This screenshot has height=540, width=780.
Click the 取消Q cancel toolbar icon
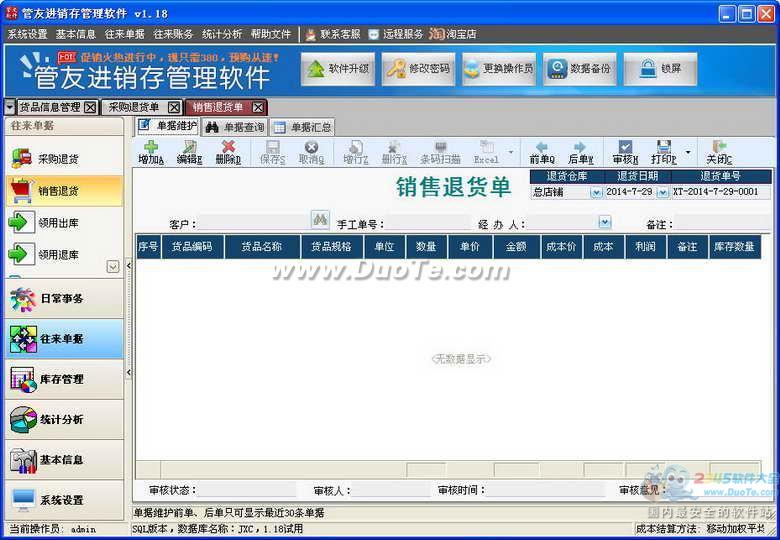click(311, 152)
